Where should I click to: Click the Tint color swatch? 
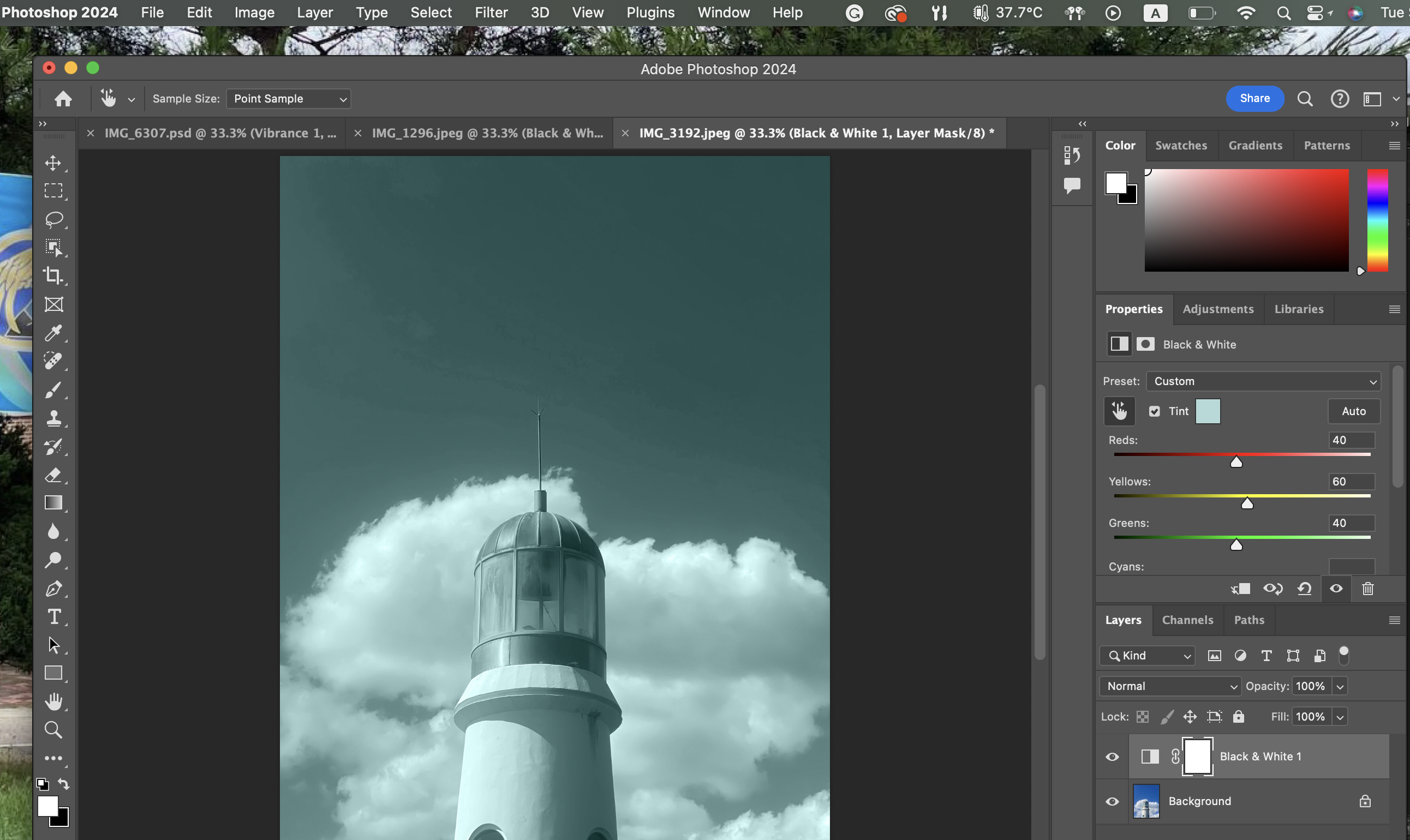pyautogui.click(x=1208, y=411)
